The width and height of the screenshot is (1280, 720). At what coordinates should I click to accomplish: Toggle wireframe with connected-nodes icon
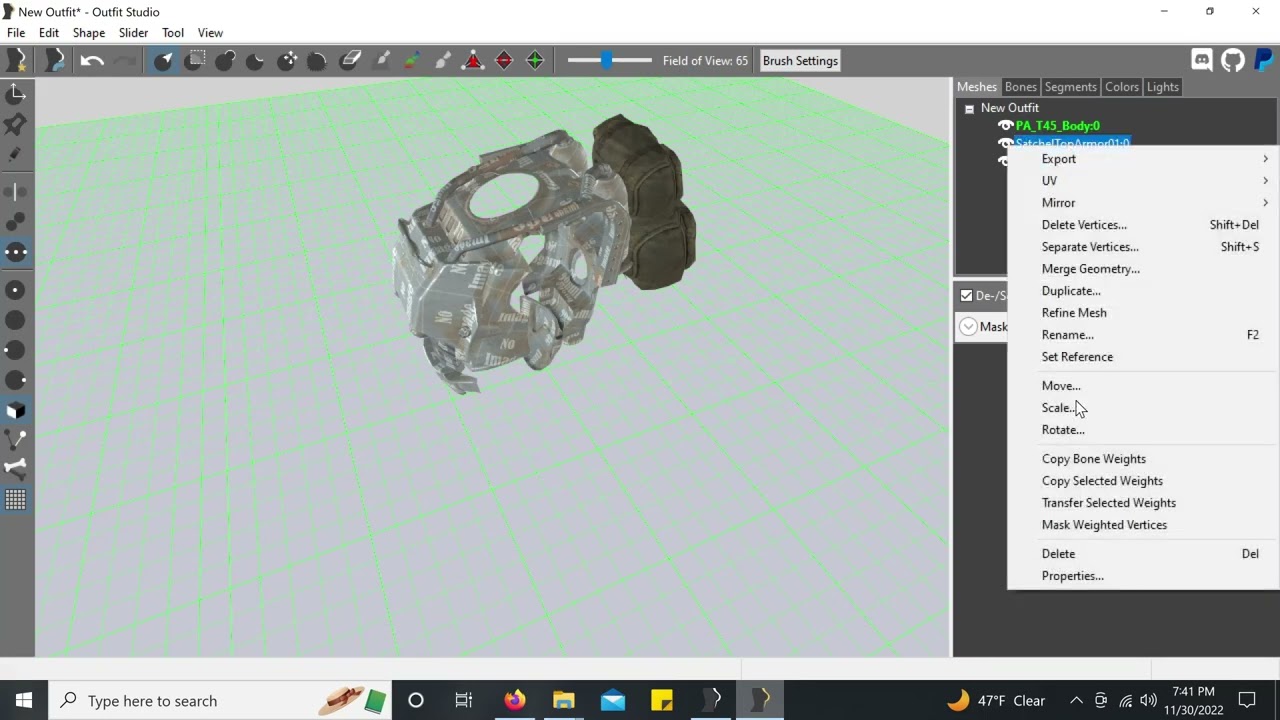pos(16,439)
